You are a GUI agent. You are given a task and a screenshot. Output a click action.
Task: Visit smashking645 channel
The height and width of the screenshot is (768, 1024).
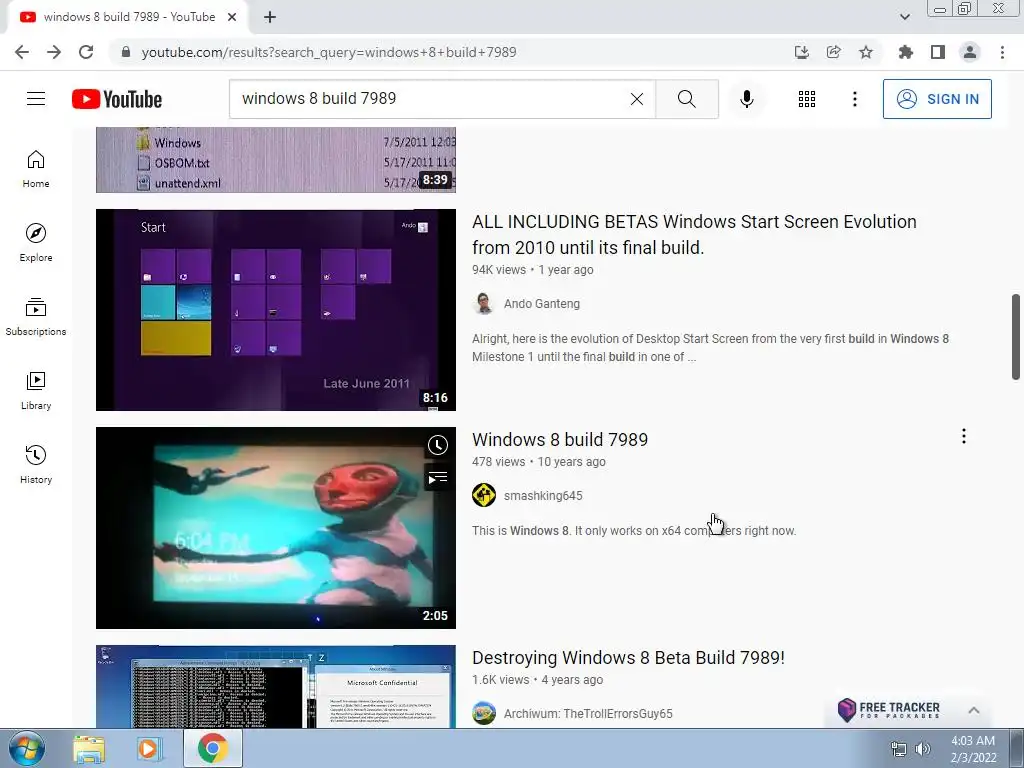(543, 496)
